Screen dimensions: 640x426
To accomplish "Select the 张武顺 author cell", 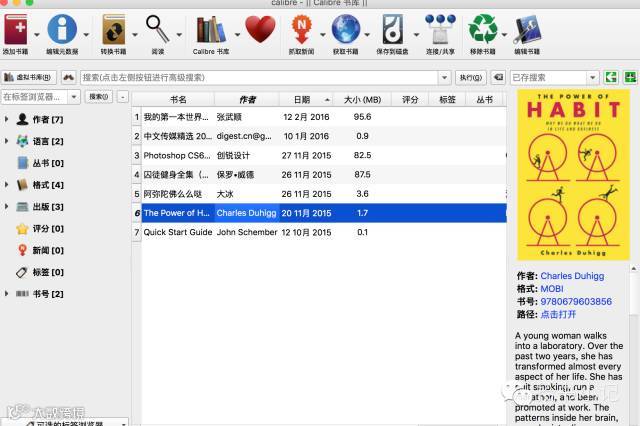I will [x=247, y=117].
